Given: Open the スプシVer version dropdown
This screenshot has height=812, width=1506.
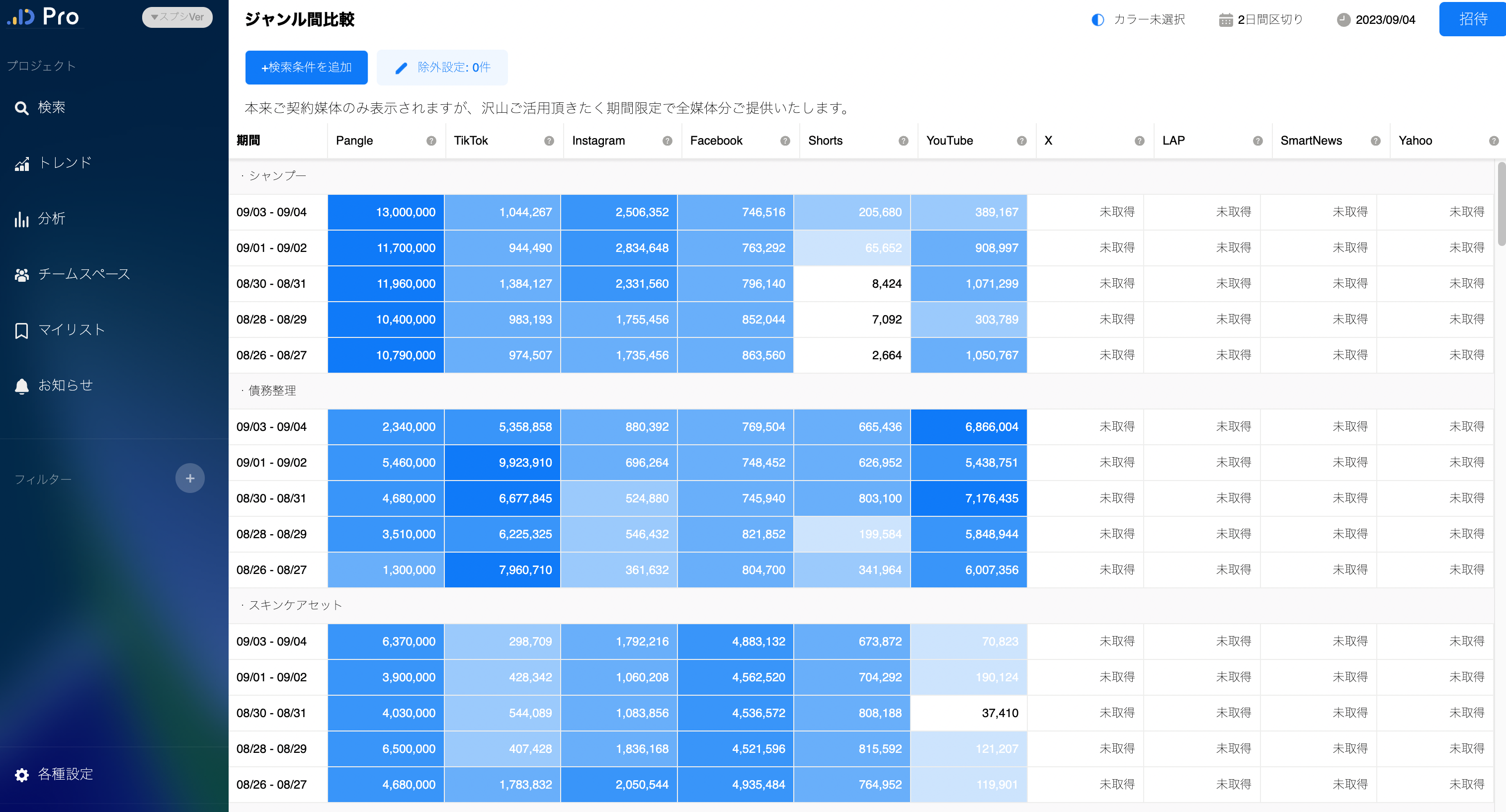Looking at the screenshot, I should point(177,17).
